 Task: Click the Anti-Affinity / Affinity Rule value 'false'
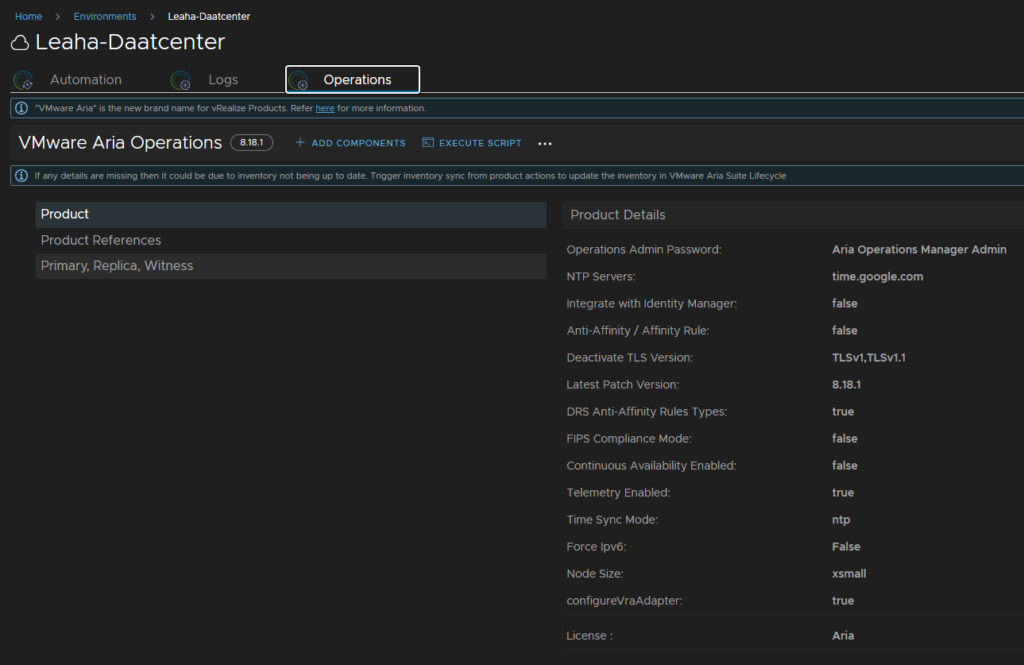pos(845,331)
